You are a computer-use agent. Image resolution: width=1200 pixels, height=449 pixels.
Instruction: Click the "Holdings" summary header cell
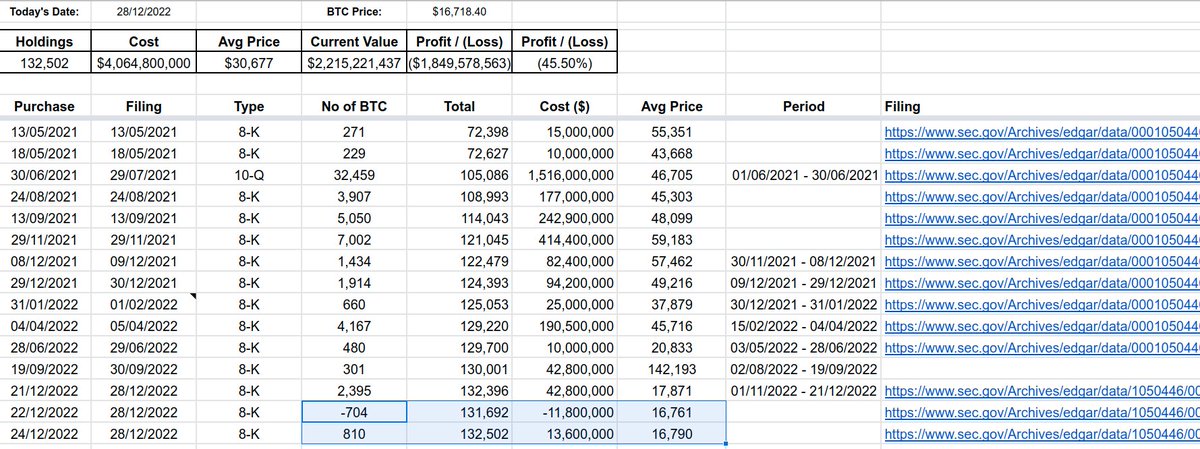coord(46,41)
